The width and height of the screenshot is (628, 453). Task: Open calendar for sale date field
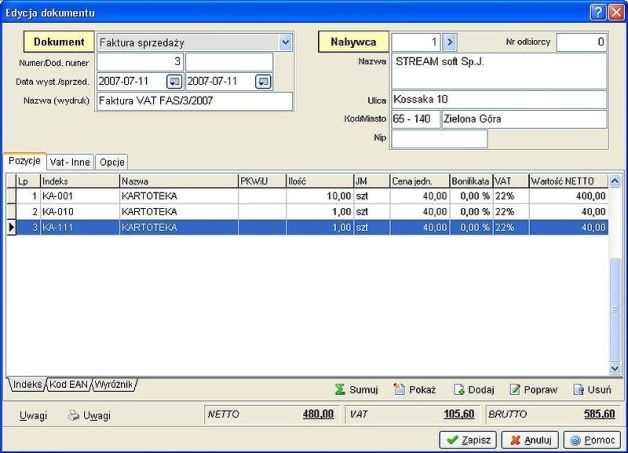coord(263,82)
